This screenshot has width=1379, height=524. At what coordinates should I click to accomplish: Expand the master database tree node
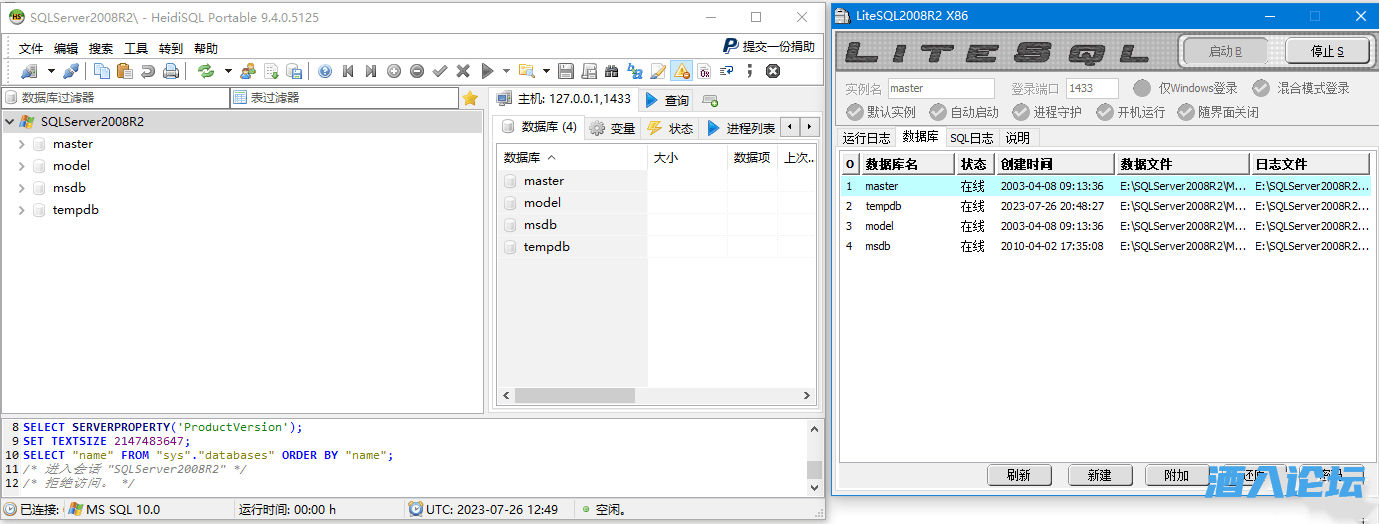tap(22, 144)
